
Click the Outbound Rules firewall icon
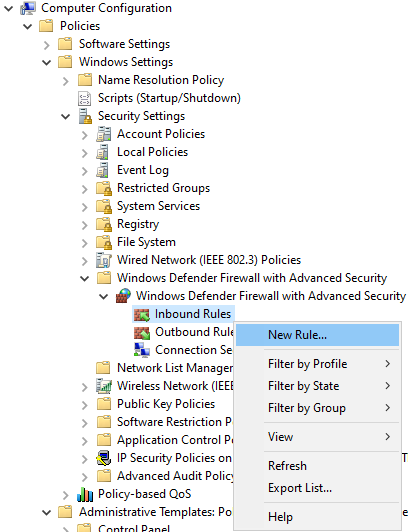tap(142, 332)
